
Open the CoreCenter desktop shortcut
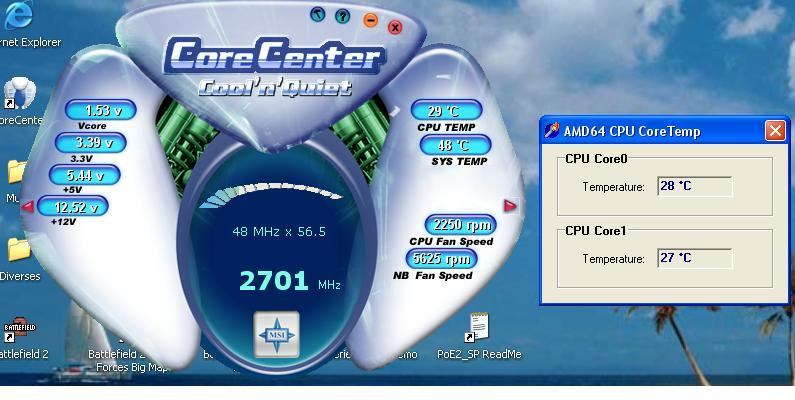point(19,101)
